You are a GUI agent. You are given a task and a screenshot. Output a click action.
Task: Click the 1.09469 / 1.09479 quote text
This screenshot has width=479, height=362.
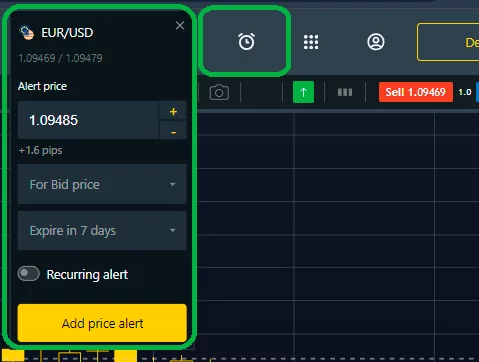point(60,58)
